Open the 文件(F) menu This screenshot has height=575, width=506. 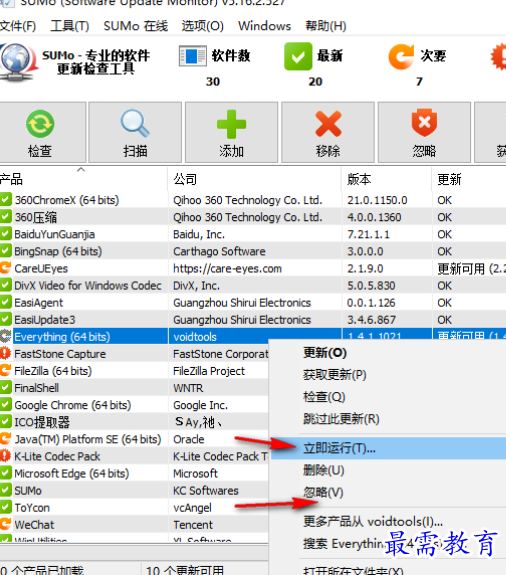click(x=18, y=26)
